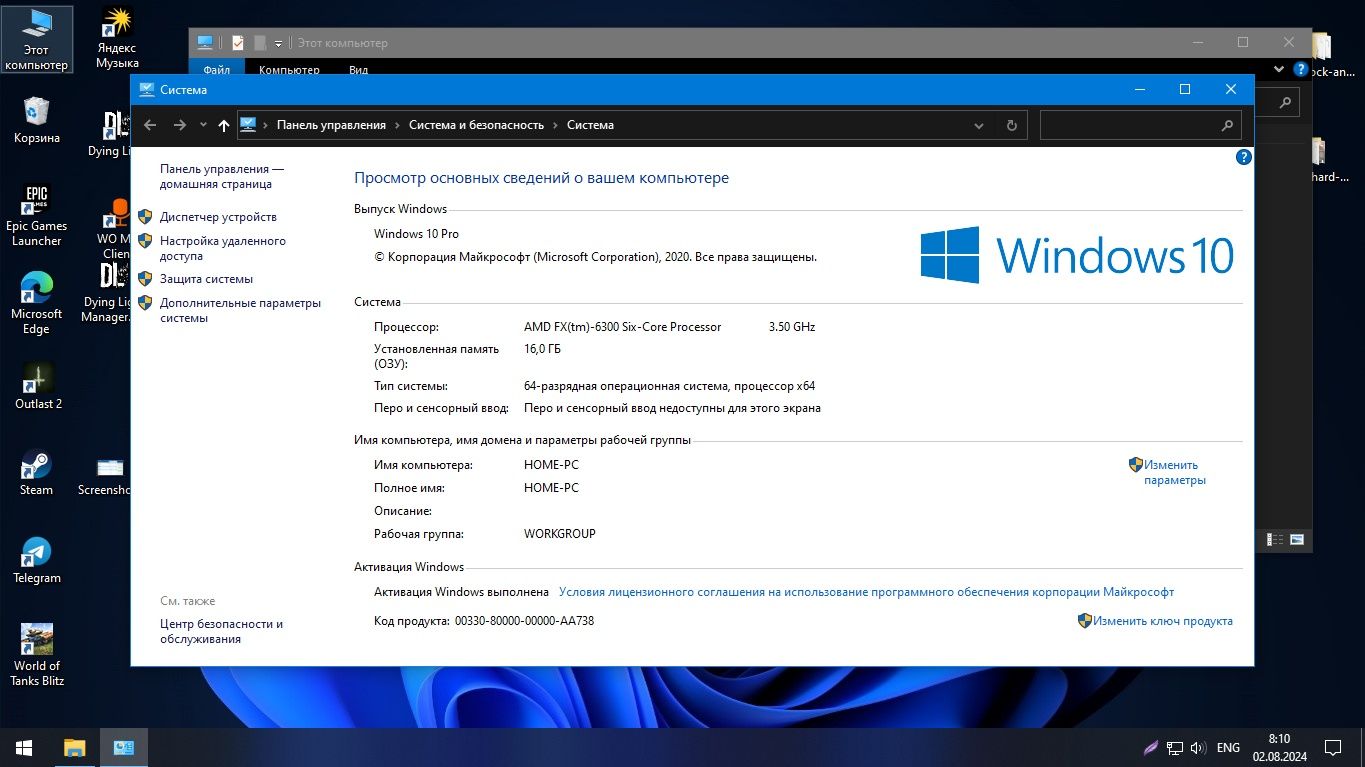Click the Show desktop strip
This screenshot has height=767, width=1365.
[x=1362, y=747]
